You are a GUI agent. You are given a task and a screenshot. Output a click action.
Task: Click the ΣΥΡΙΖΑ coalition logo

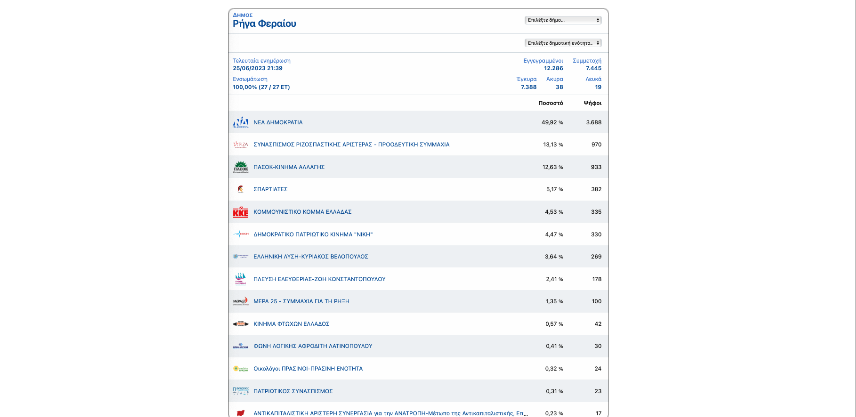click(x=241, y=145)
